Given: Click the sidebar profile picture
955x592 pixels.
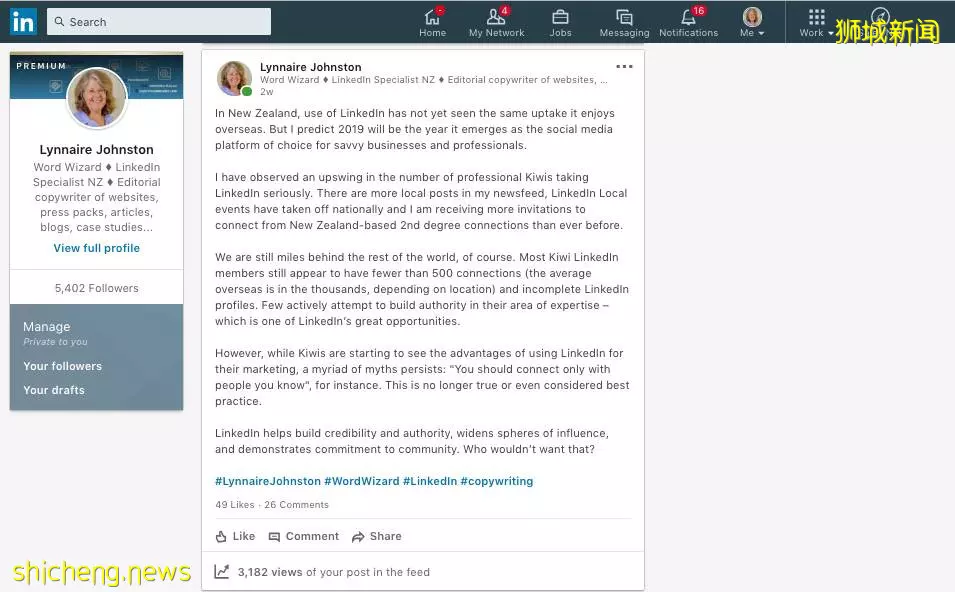Looking at the screenshot, I should click(x=96, y=97).
